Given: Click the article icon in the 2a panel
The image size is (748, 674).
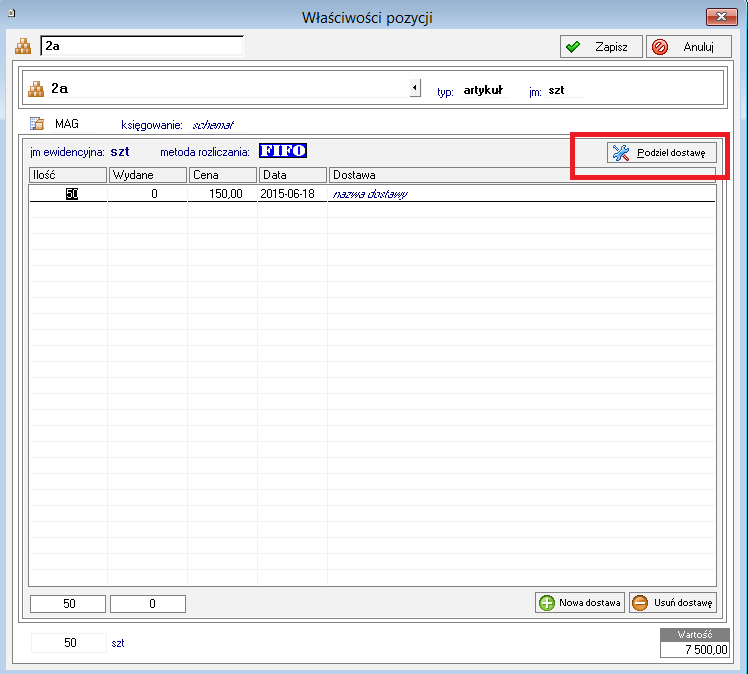Looking at the screenshot, I should click(x=36, y=89).
